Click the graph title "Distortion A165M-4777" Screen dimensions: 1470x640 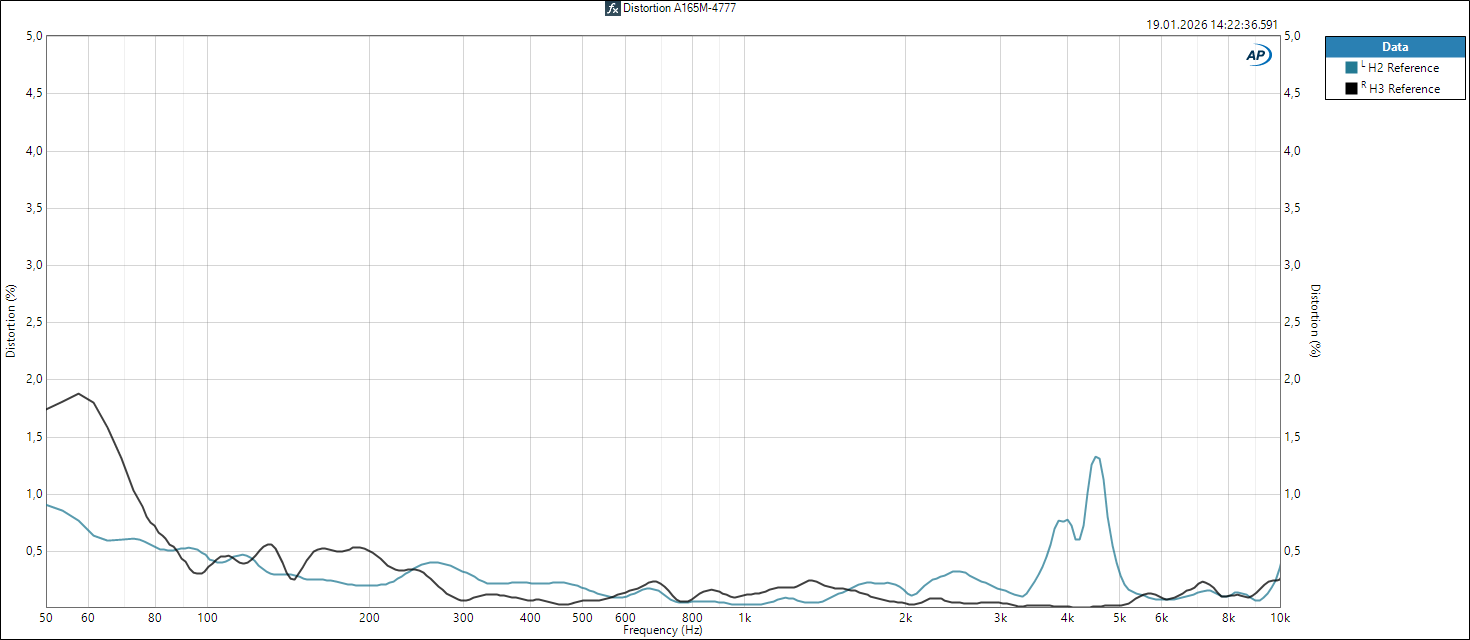click(680, 8)
